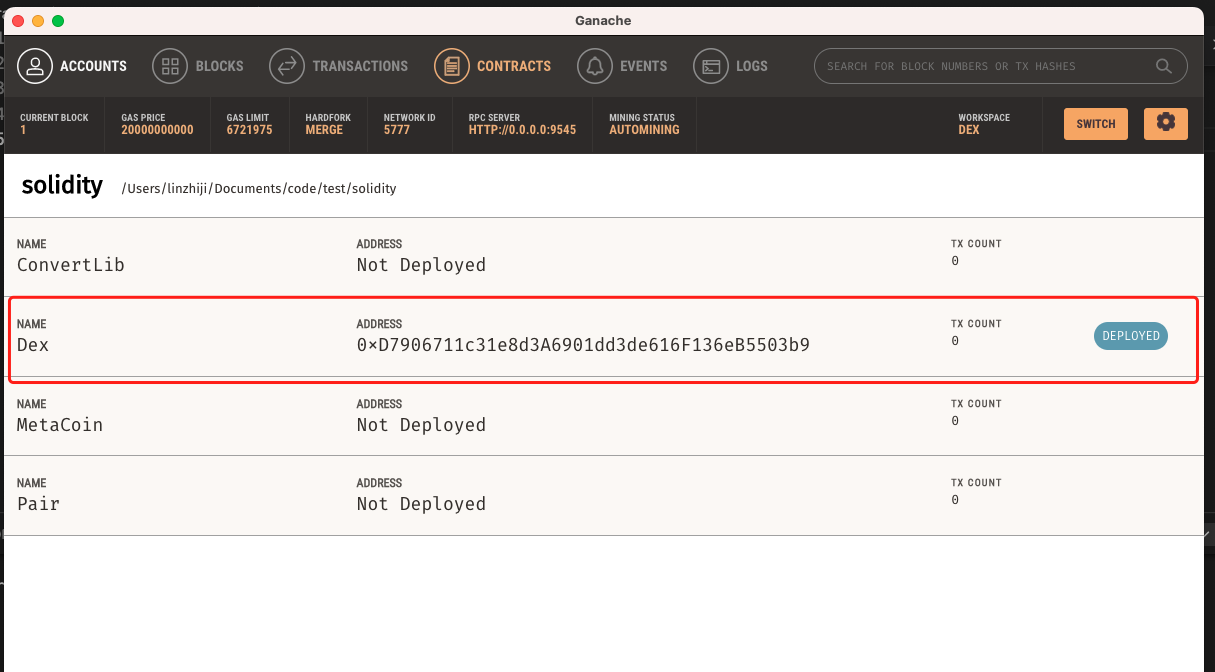Click the Logs terminal icon
Image resolution: width=1215 pixels, height=672 pixels.
[711, 66]
